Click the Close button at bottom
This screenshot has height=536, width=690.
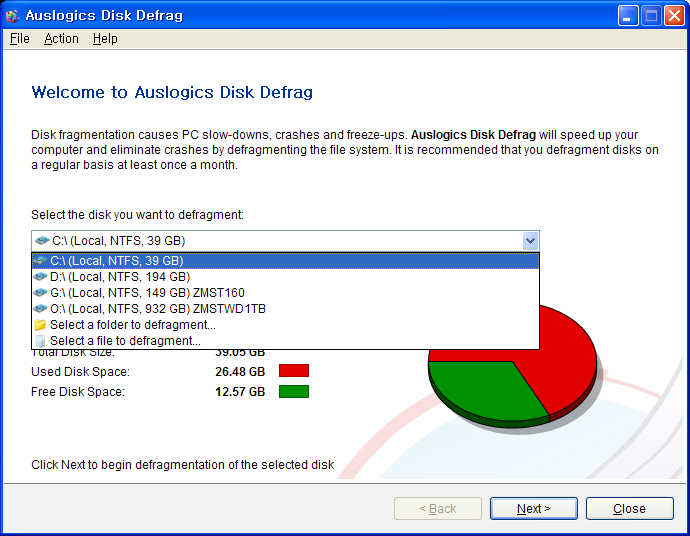629,509
